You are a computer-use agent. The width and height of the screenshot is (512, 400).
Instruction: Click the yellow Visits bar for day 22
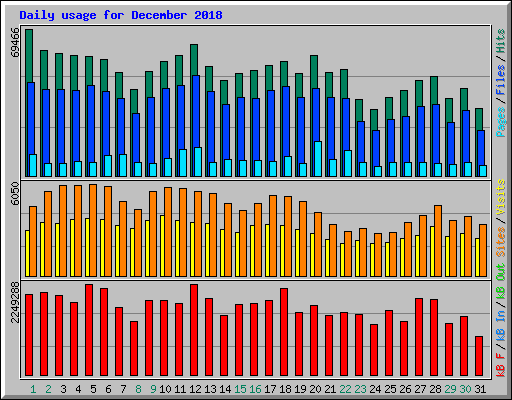tap(342, 260)
